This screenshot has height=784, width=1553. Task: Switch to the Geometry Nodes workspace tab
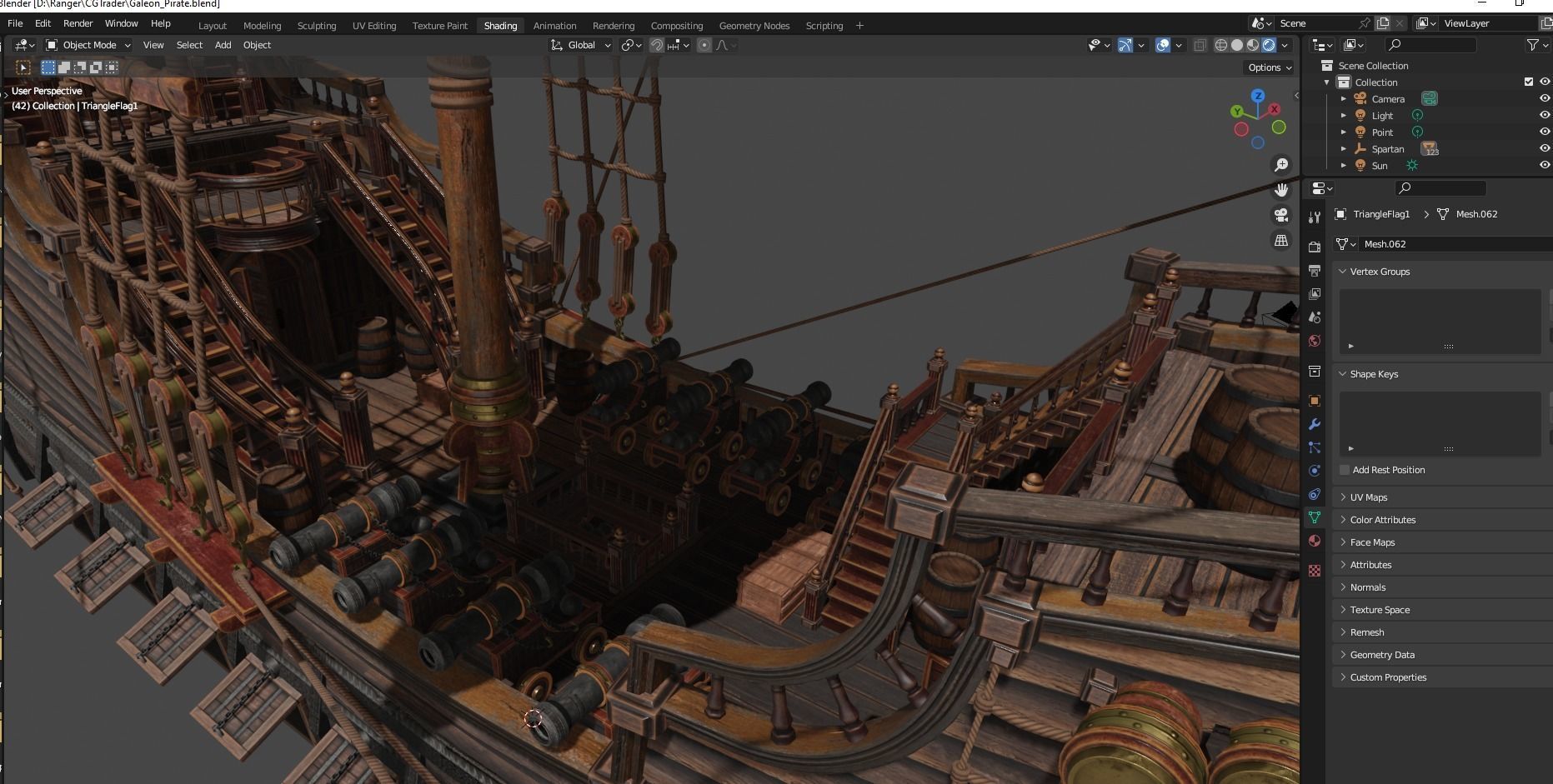point(754,26)
